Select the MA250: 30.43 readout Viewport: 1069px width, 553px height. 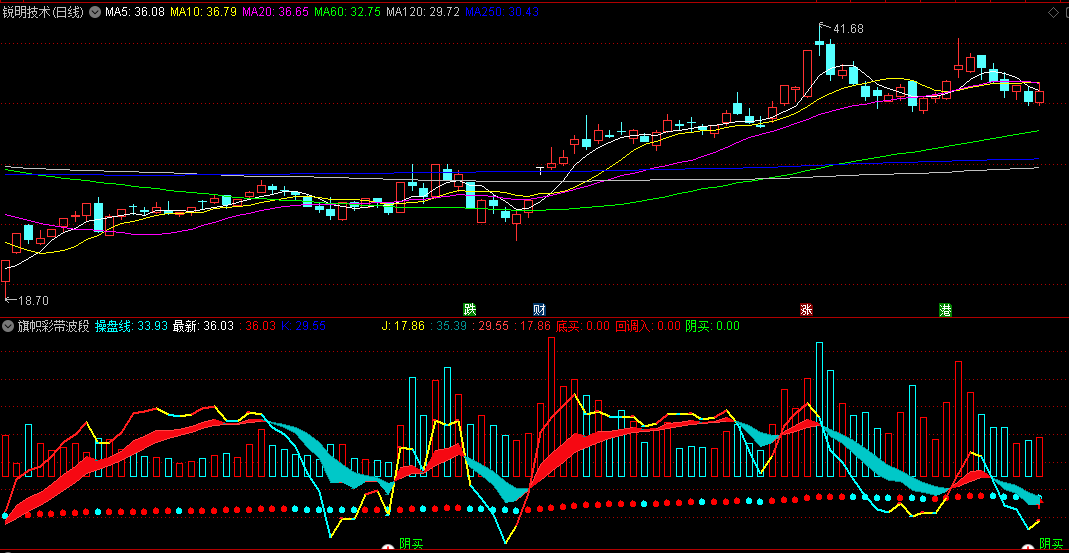pyautogui.click(x=502, y=12)
